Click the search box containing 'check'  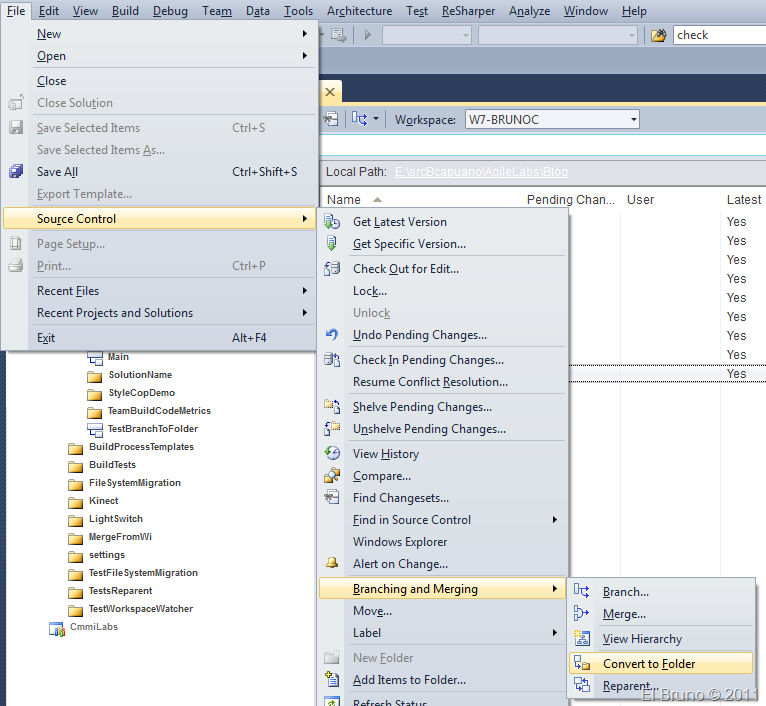coord(718,35)
